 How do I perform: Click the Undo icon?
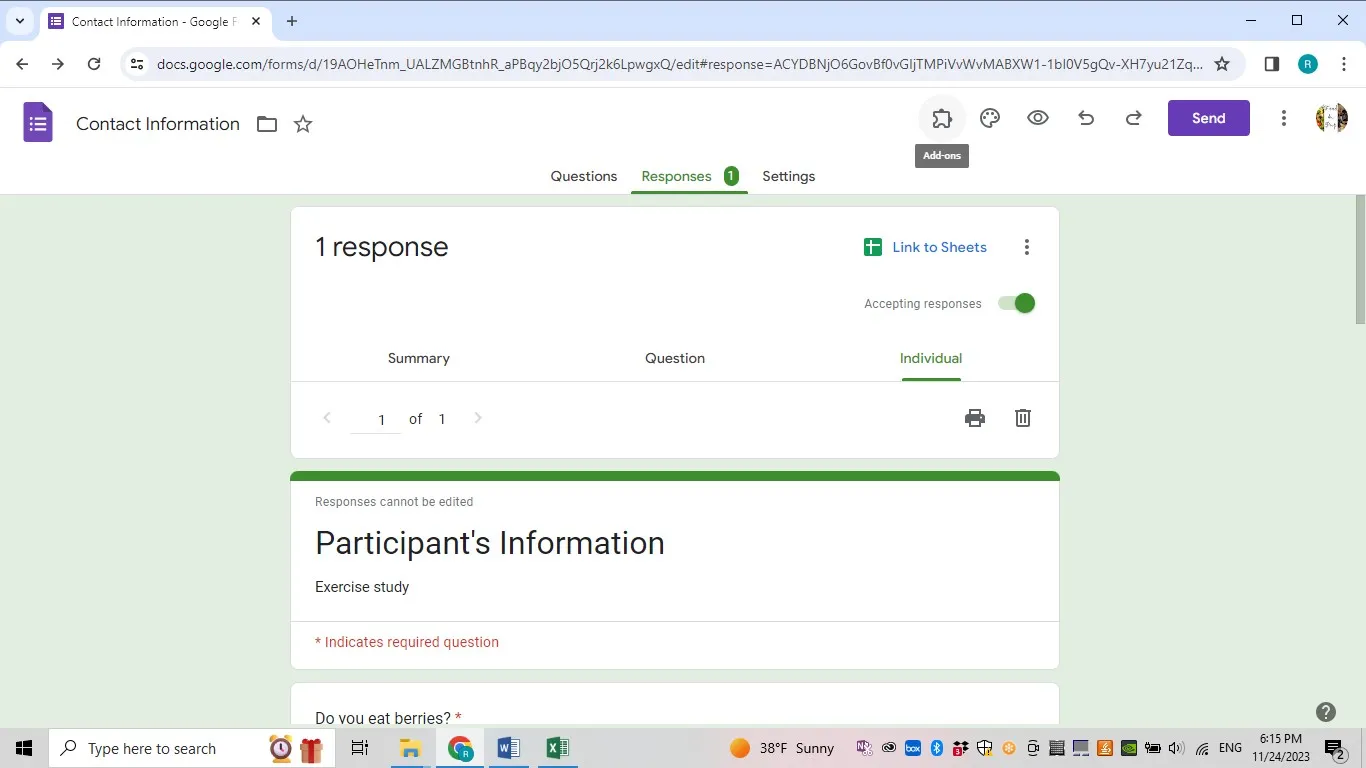pos(1085,117)
